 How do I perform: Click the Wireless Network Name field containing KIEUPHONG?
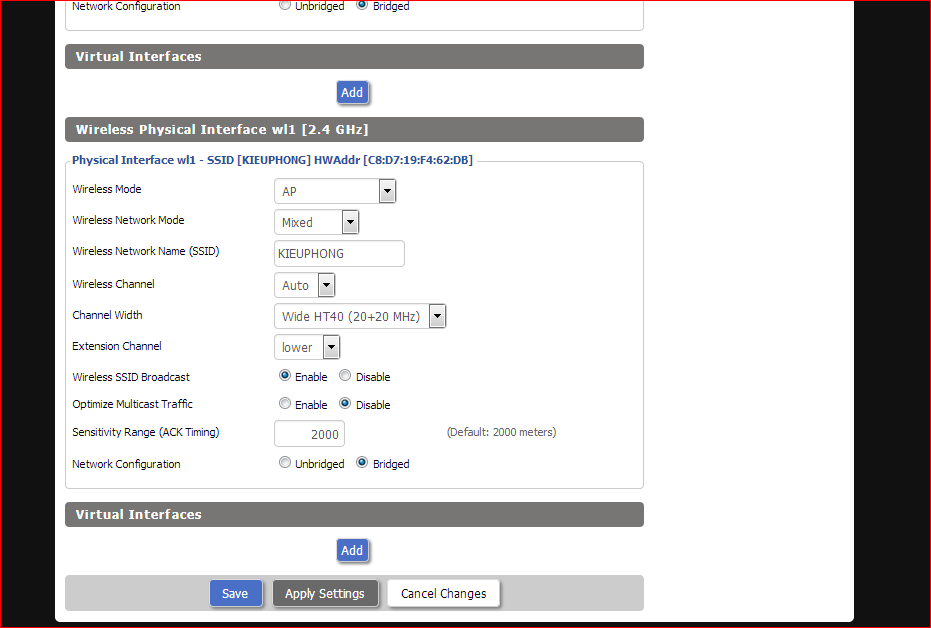[x=339, y=254]
